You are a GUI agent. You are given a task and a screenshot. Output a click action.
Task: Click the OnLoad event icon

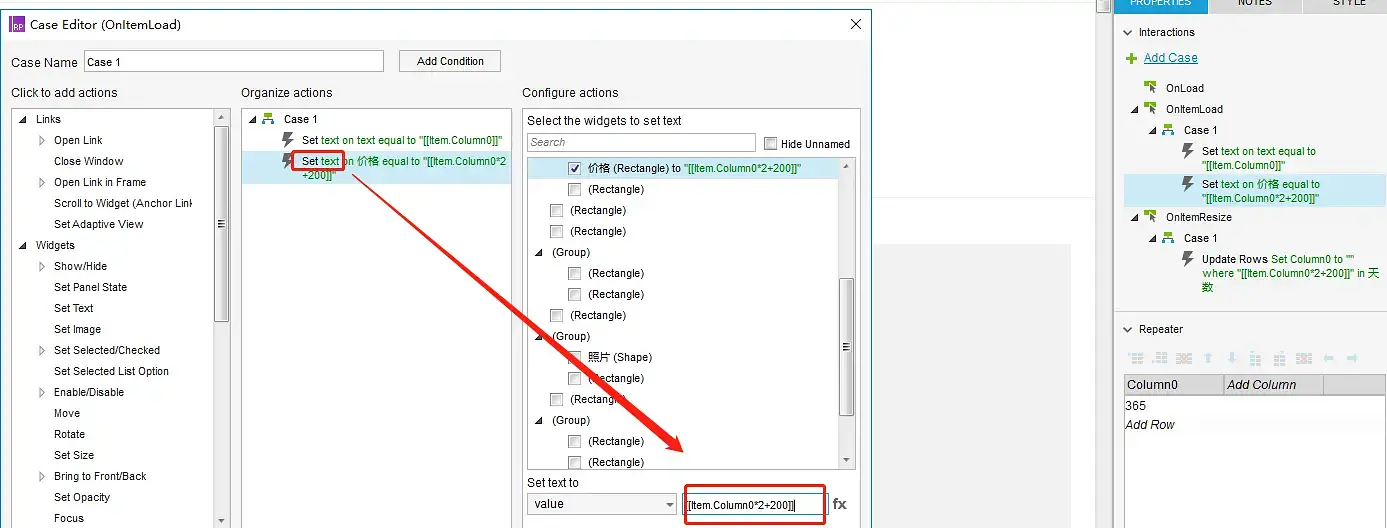[1150, 88]
